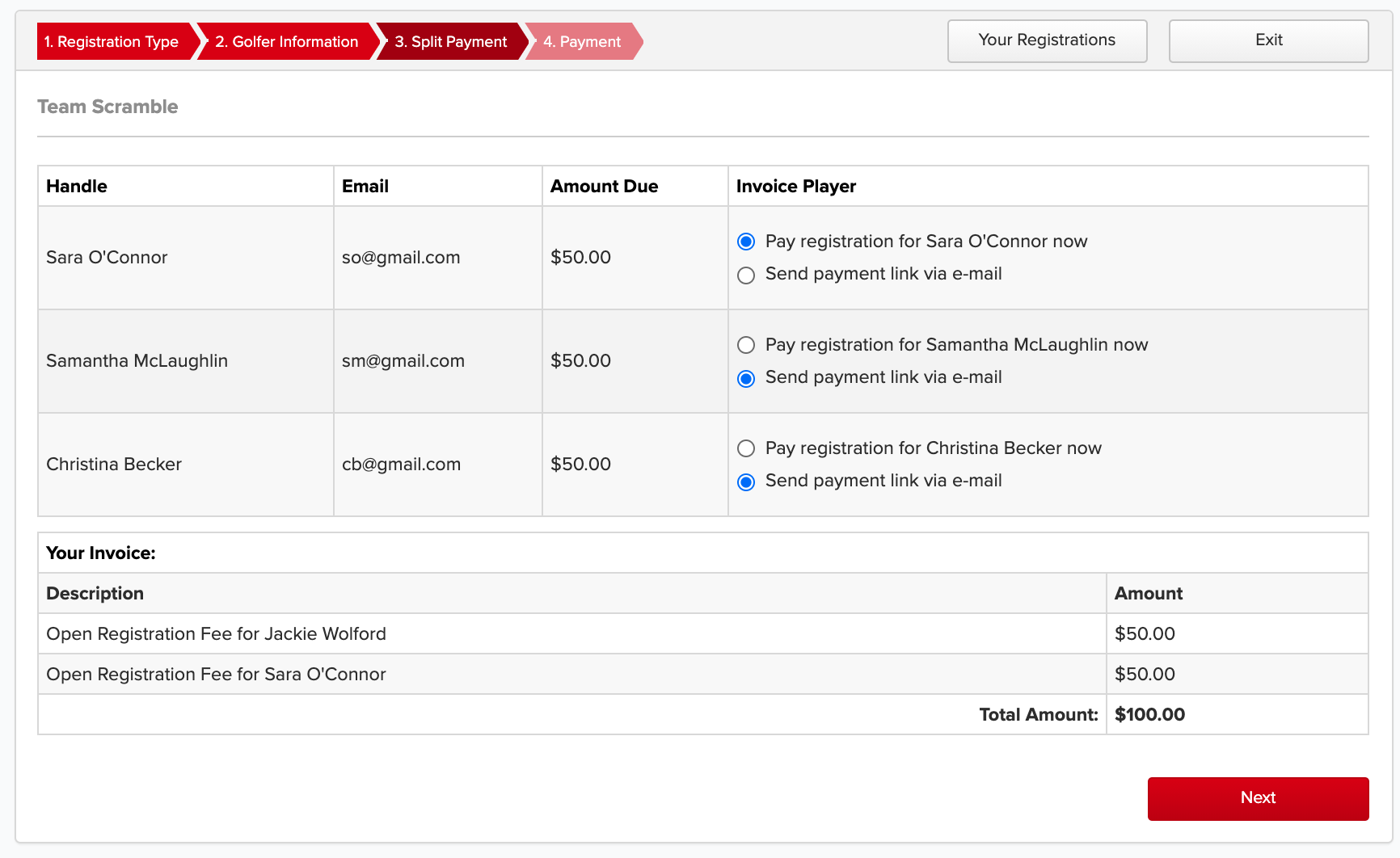Screen dimensions: 1400x858
Task: Click the $100.00 total value
Action: coord(1149,715)
